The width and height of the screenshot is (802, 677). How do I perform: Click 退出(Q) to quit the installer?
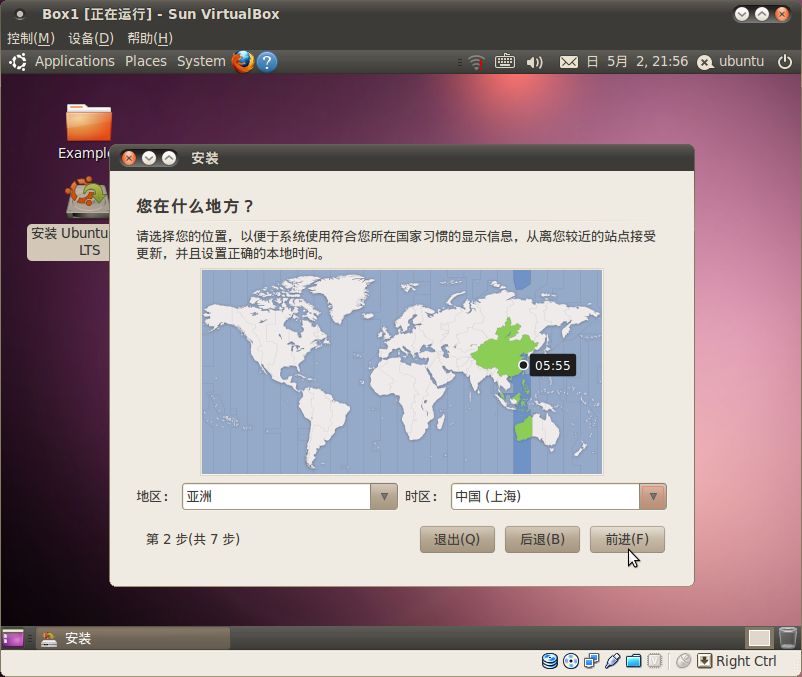(457, 539)
